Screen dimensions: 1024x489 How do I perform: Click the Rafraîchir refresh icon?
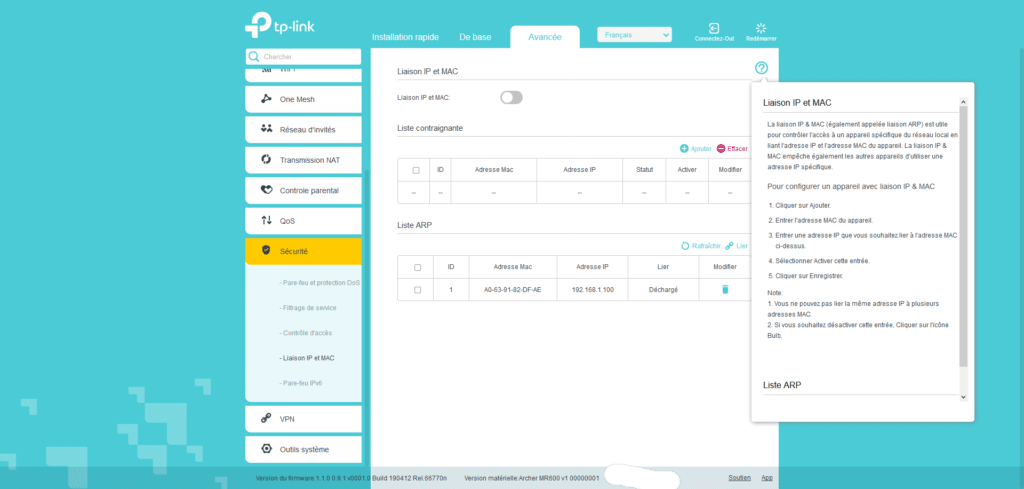685,245
